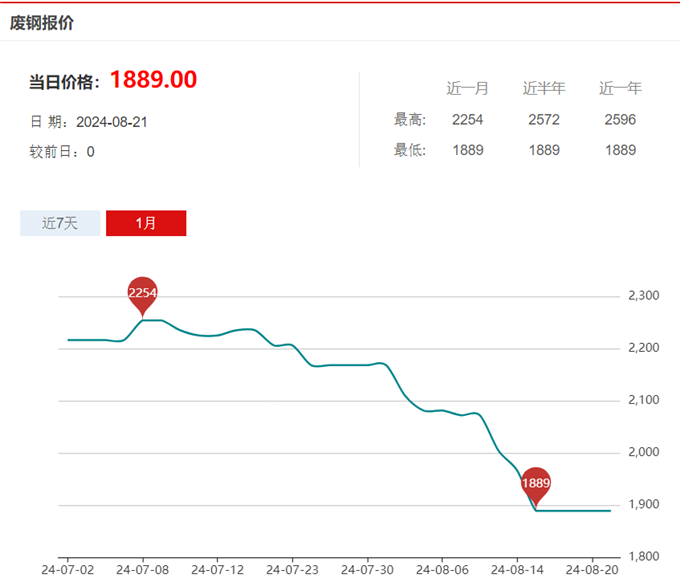
Task: Click the 2,300 y-axis label
Action: (x=643, y=296)
